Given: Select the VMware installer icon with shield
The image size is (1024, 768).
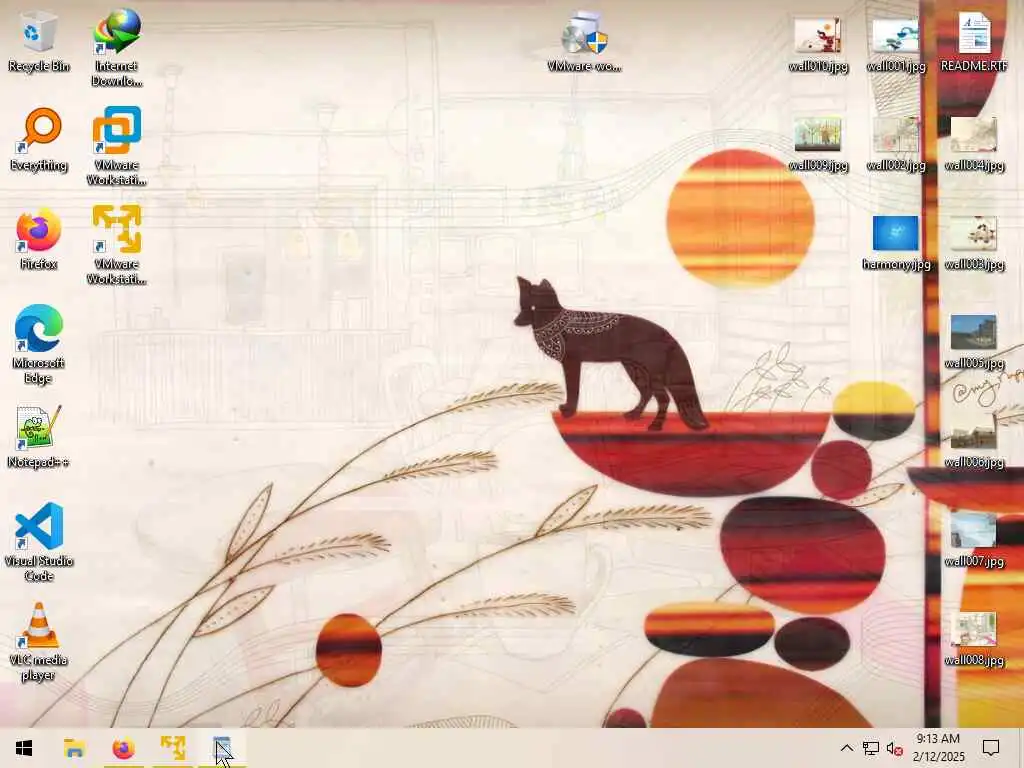Looking at the screenshot, I should pos(584,42).
